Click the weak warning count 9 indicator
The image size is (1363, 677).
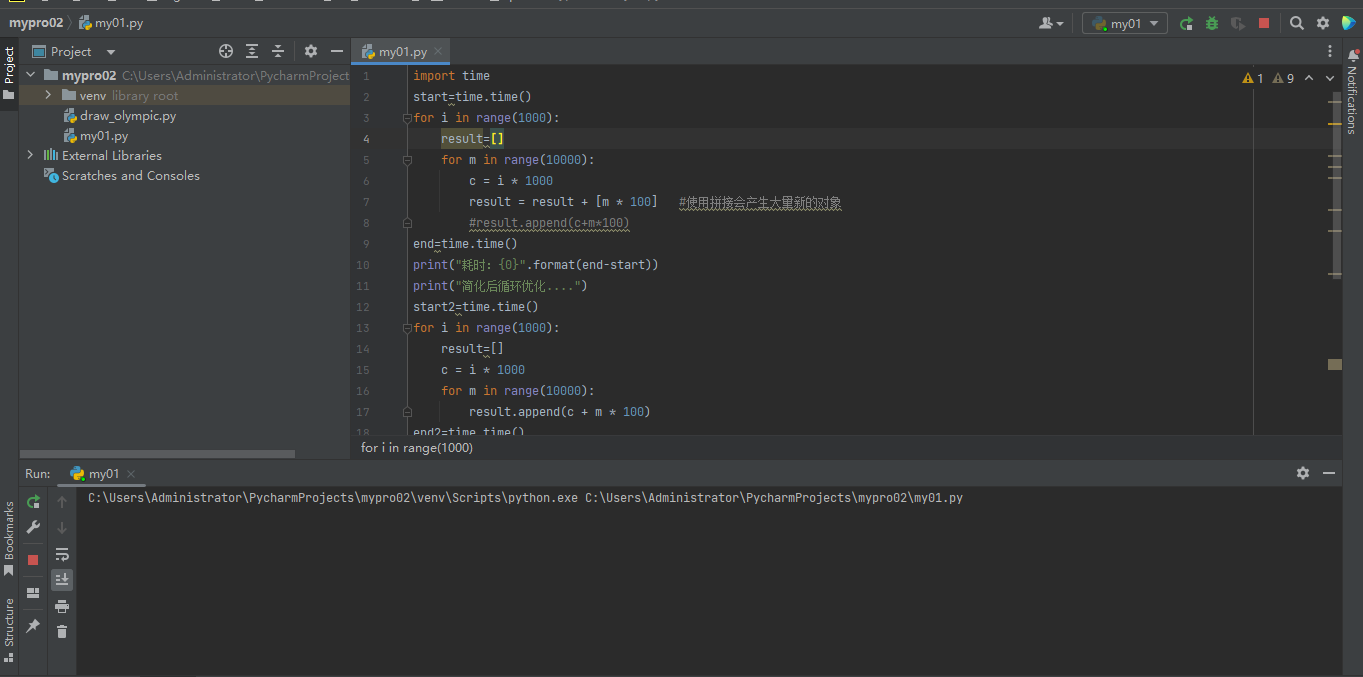(x=1283, y=78)
